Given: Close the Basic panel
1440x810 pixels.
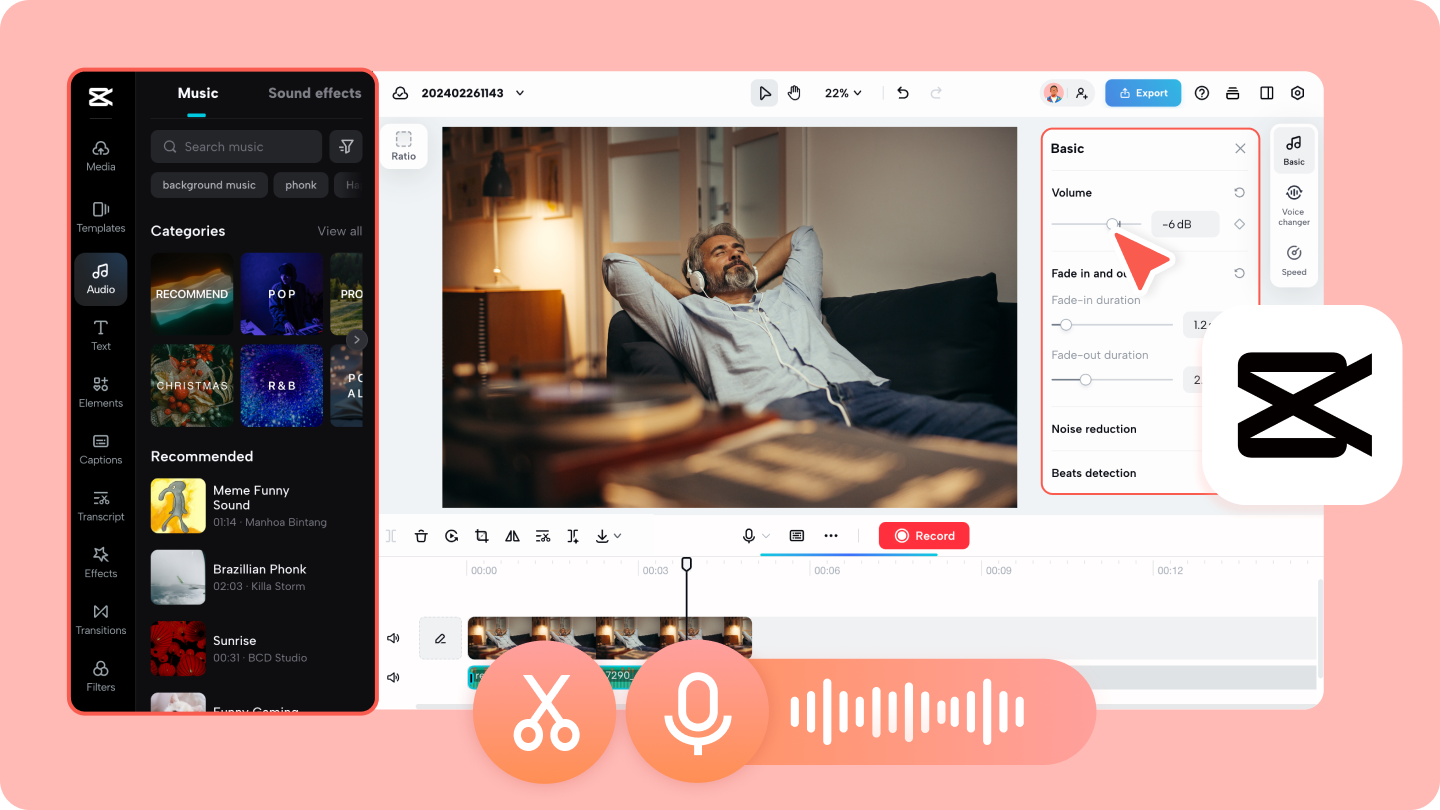Looking at the screenshot, I should pyautogui.click(x=1240, y=149).
